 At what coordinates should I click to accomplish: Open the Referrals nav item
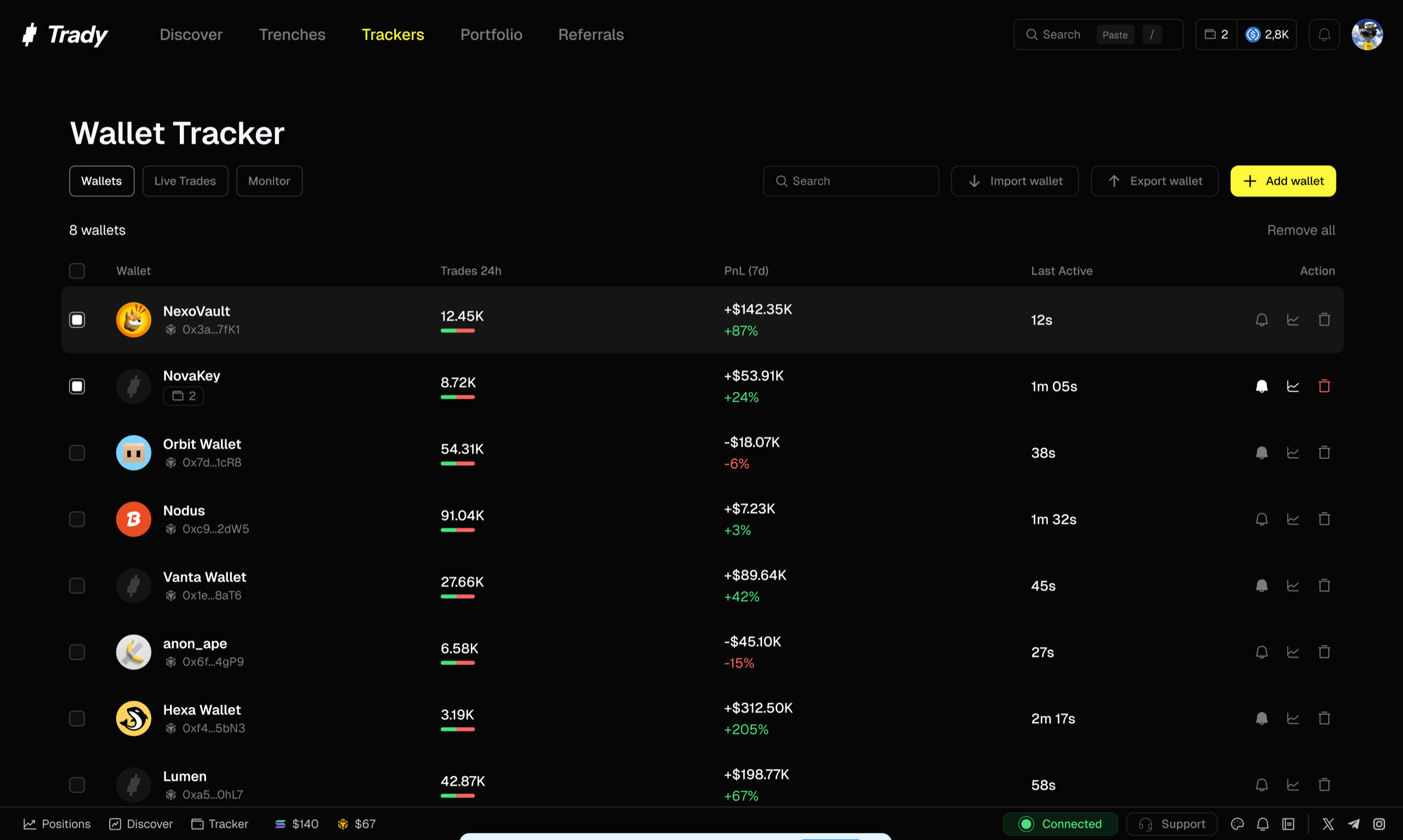pos(591,35)
